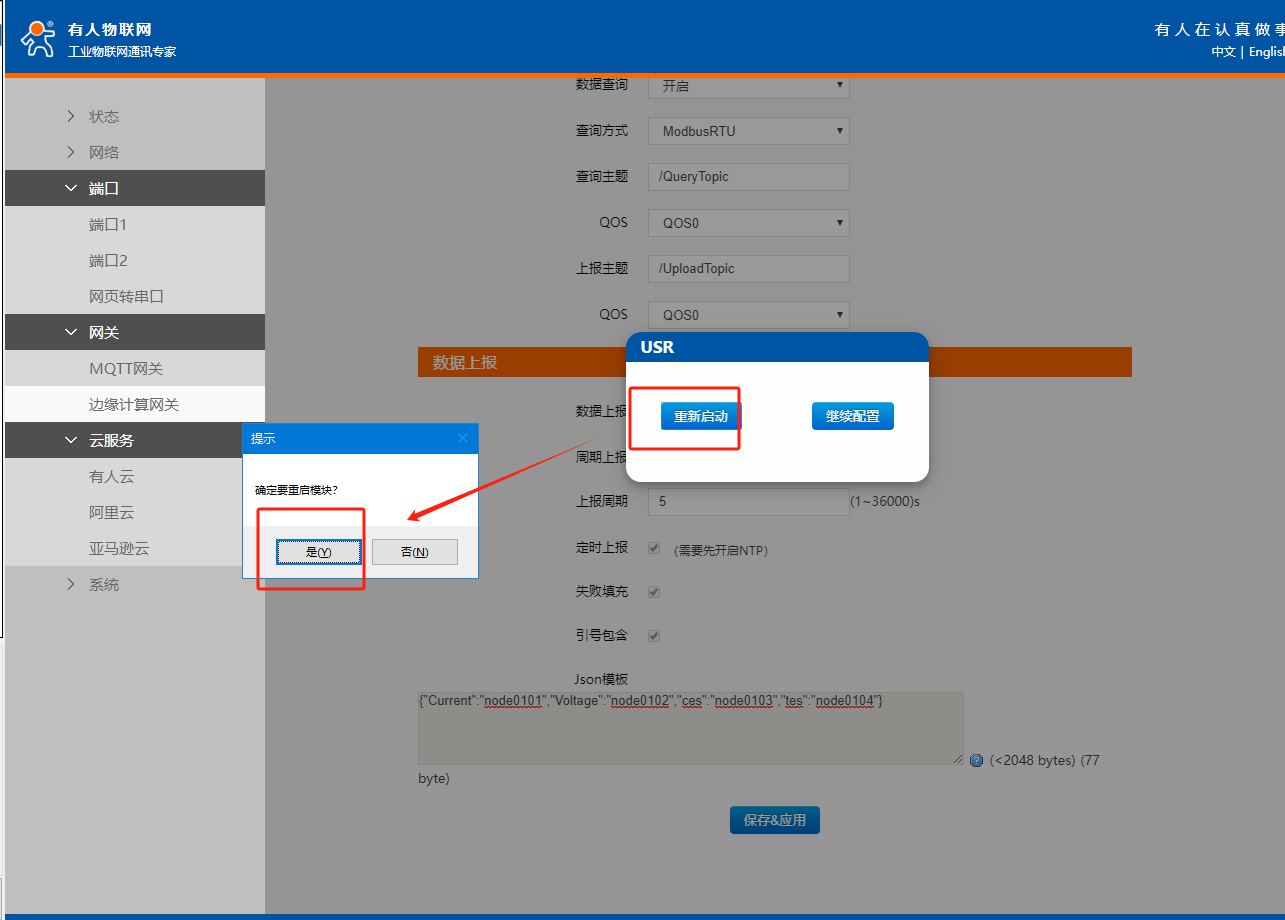Confirm restart with 是(Y) button
The width and height of the screenshot is (1285, 920).
(319, 552)
